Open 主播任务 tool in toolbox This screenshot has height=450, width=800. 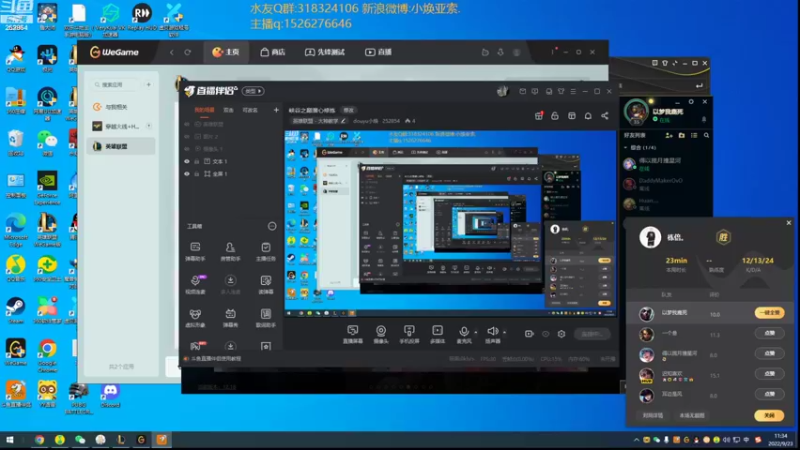[266, 252]
